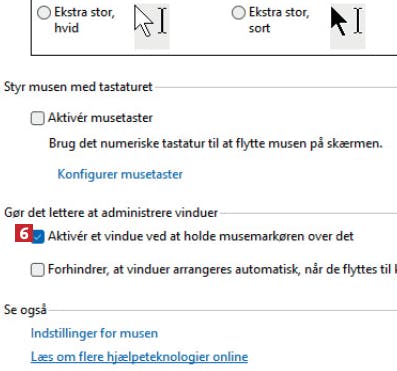
Task: Click the red number 6 step marker
Action: point(24,233)
